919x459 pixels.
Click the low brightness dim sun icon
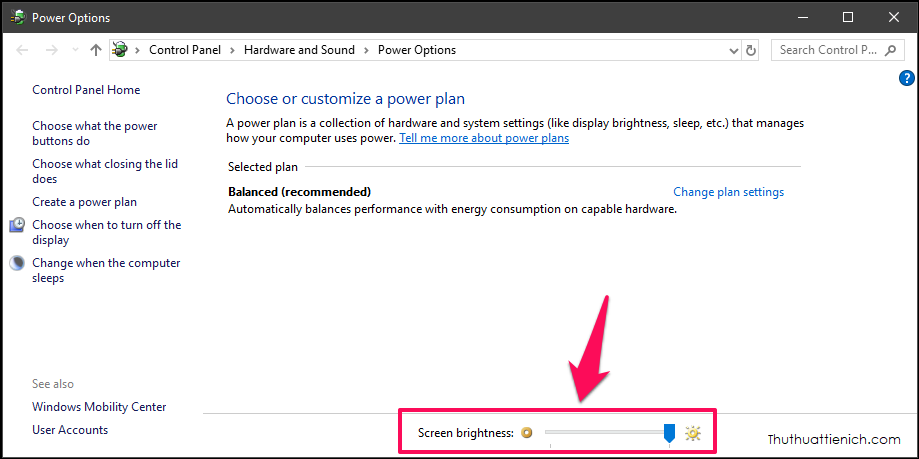point(527,433)
